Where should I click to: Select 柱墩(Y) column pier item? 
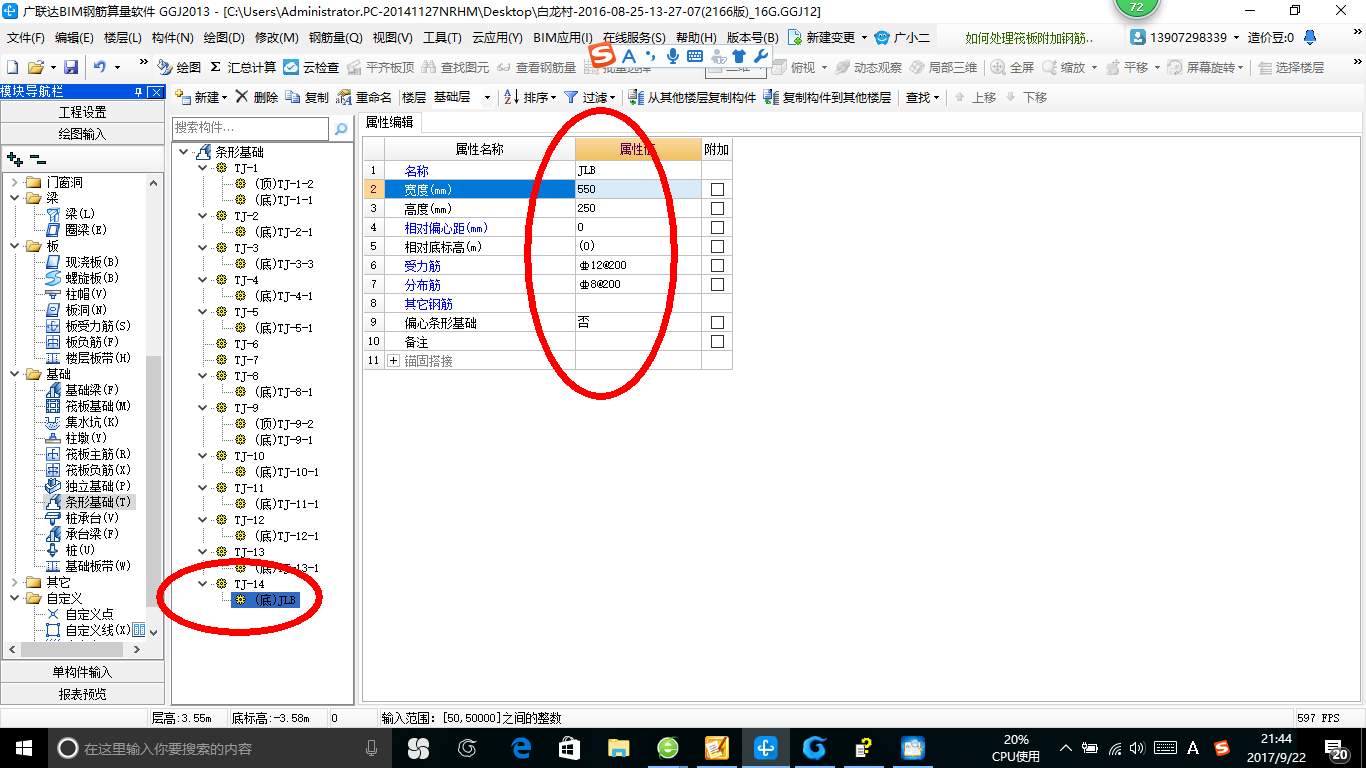[76, 438]
